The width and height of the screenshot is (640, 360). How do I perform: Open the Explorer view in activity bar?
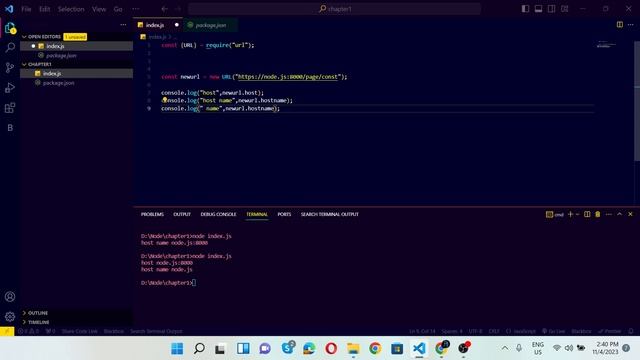coord(10,28)
